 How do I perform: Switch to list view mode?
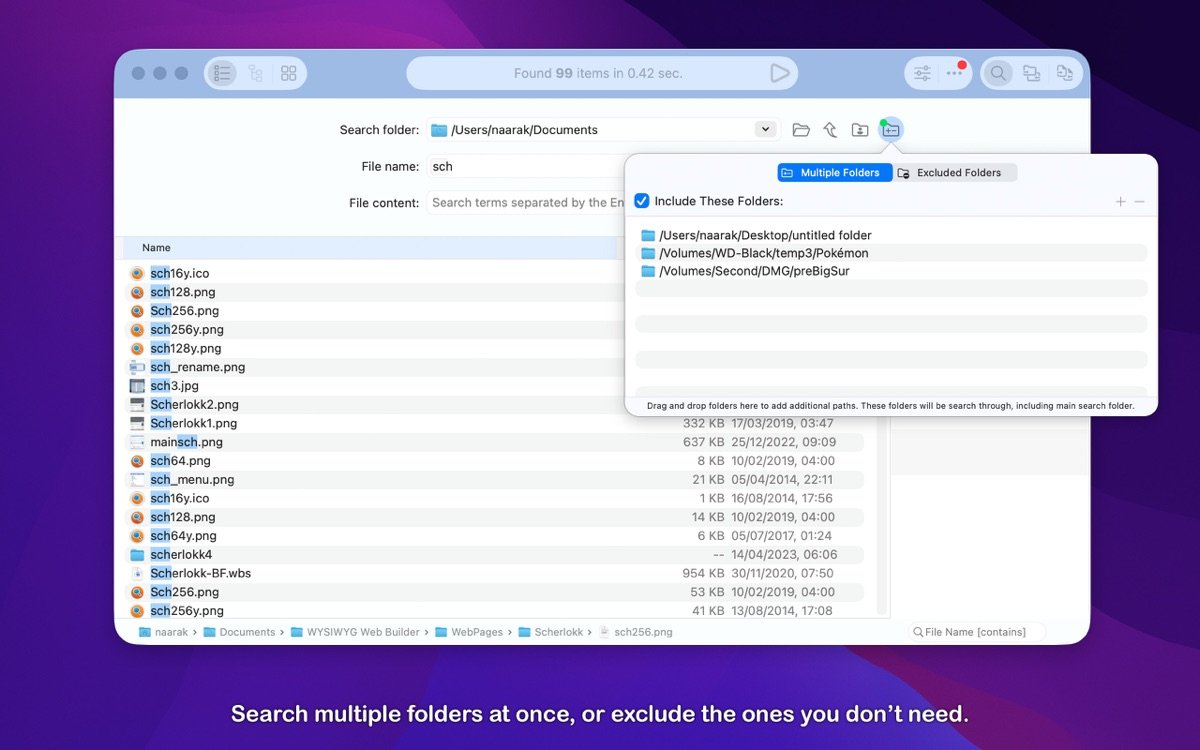(x=222, y=73)
